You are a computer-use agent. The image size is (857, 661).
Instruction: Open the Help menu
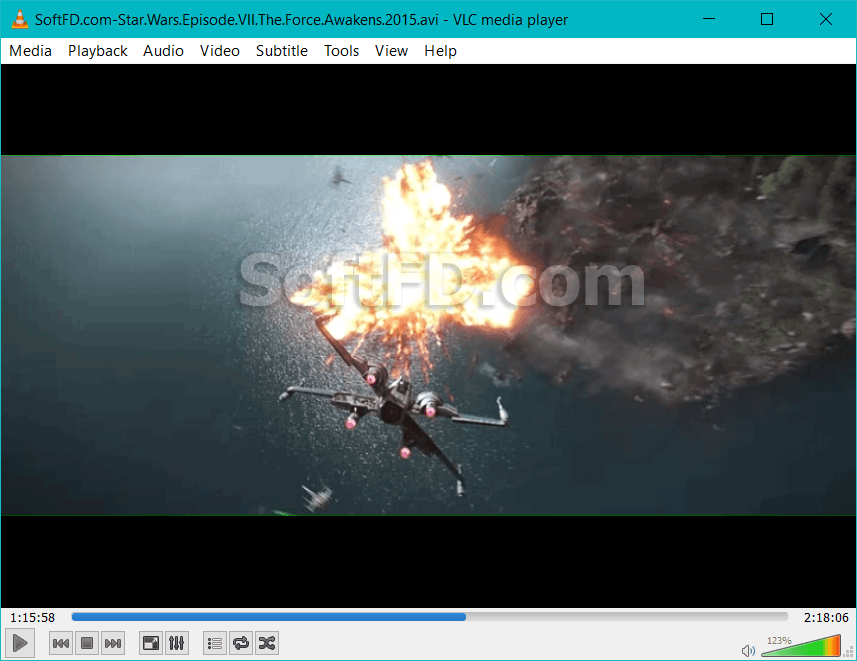[441, 51]
